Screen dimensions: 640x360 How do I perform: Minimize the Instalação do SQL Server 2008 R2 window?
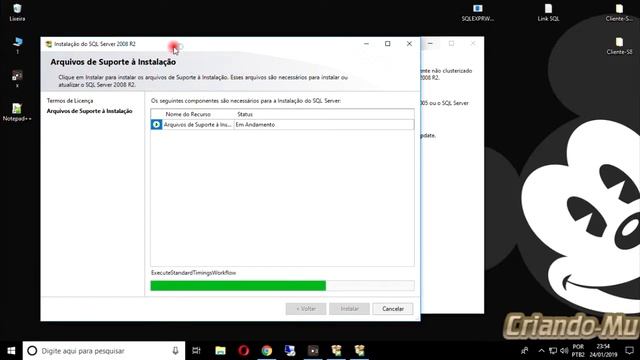(x=366, y=44)
